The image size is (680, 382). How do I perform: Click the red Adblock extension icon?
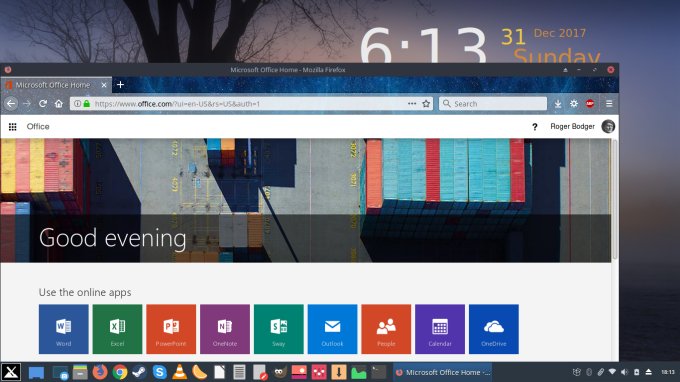pos(590,104)
